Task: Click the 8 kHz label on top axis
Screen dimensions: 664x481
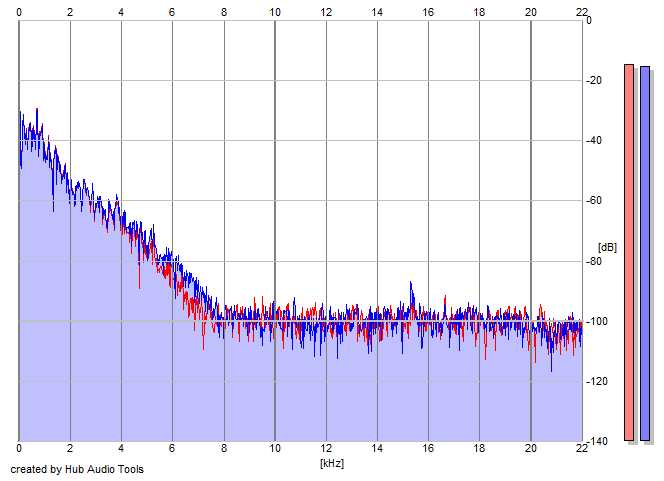Action: 224,12
